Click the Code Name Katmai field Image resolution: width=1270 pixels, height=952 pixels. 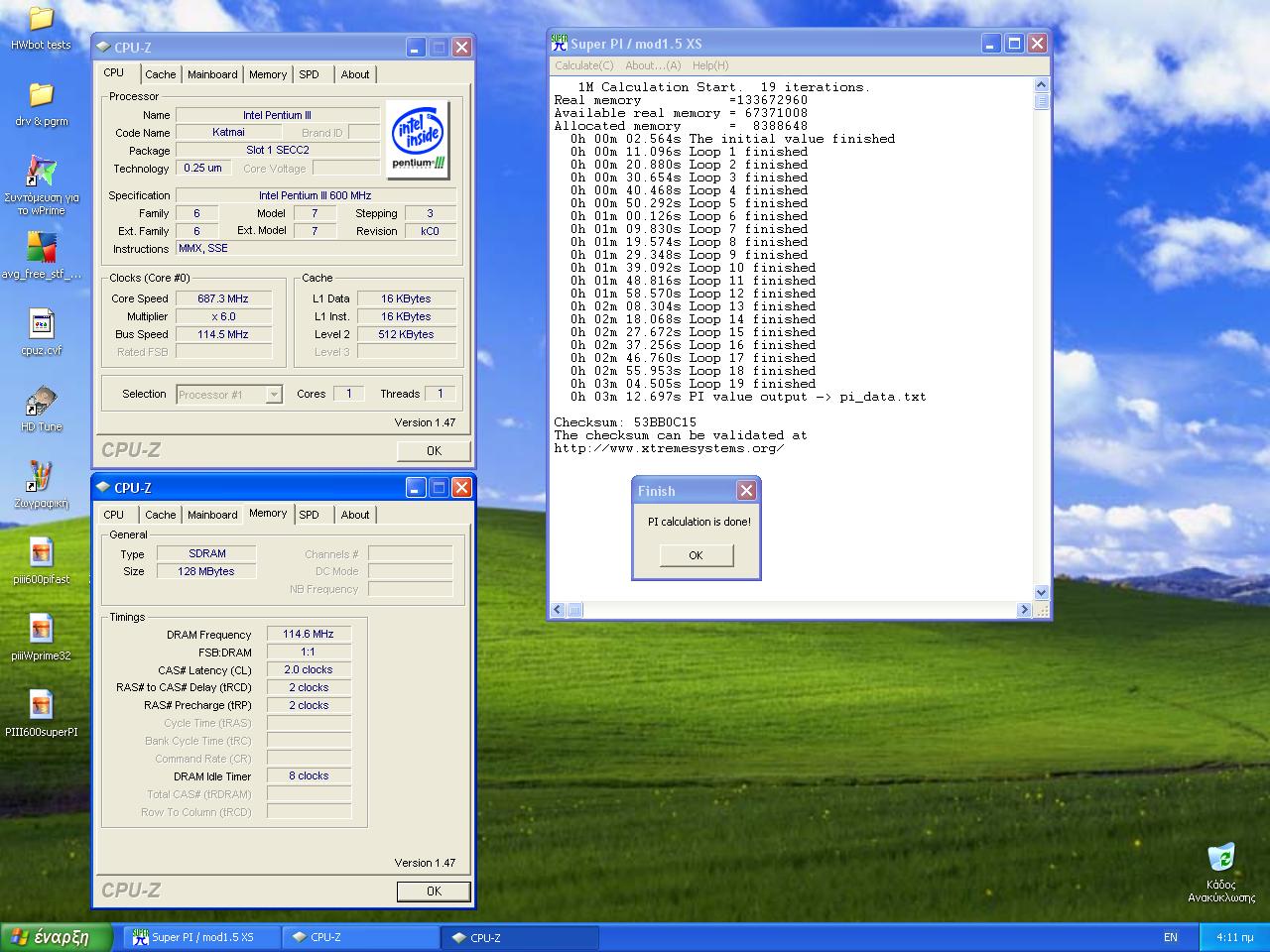click(228, 132)
